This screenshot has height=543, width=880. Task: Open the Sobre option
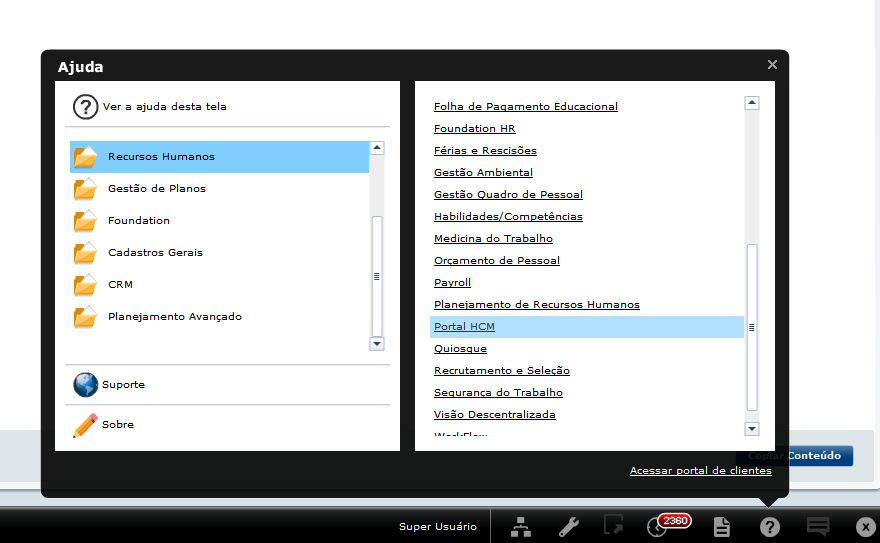[118, 425]
